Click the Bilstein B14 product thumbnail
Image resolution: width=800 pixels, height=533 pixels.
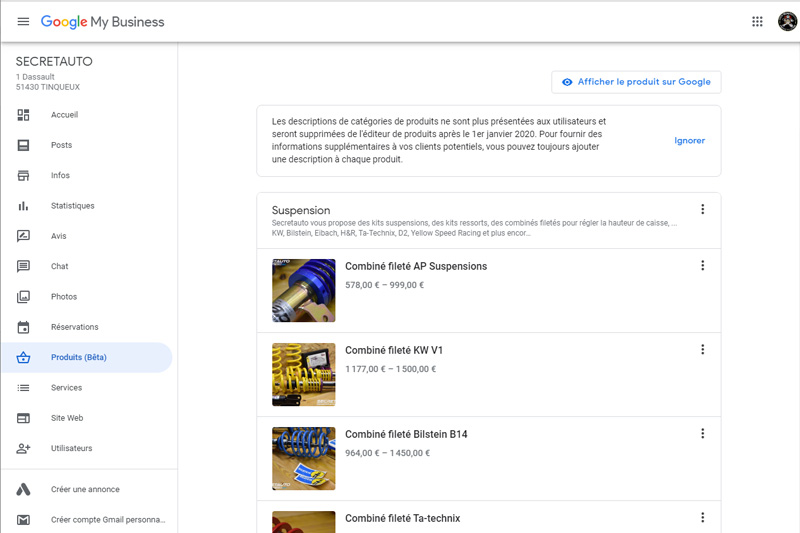(304, 459)
